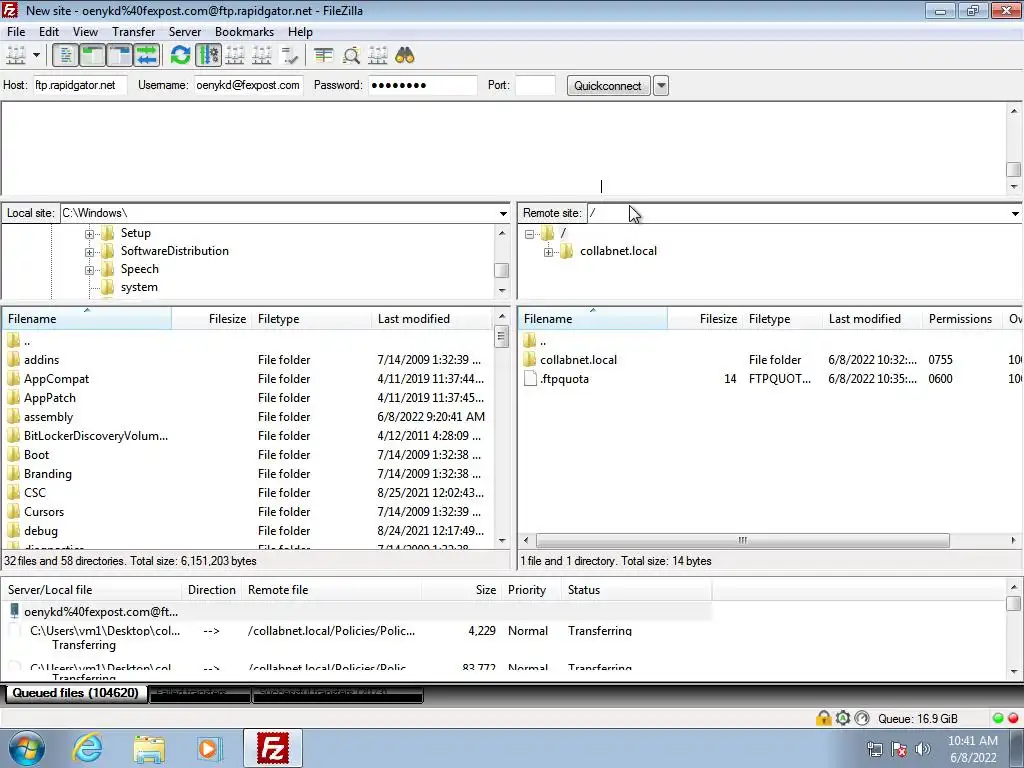Expand the Speech folder node
This screenshot has height=768, width=1024.
coord(89,270)
